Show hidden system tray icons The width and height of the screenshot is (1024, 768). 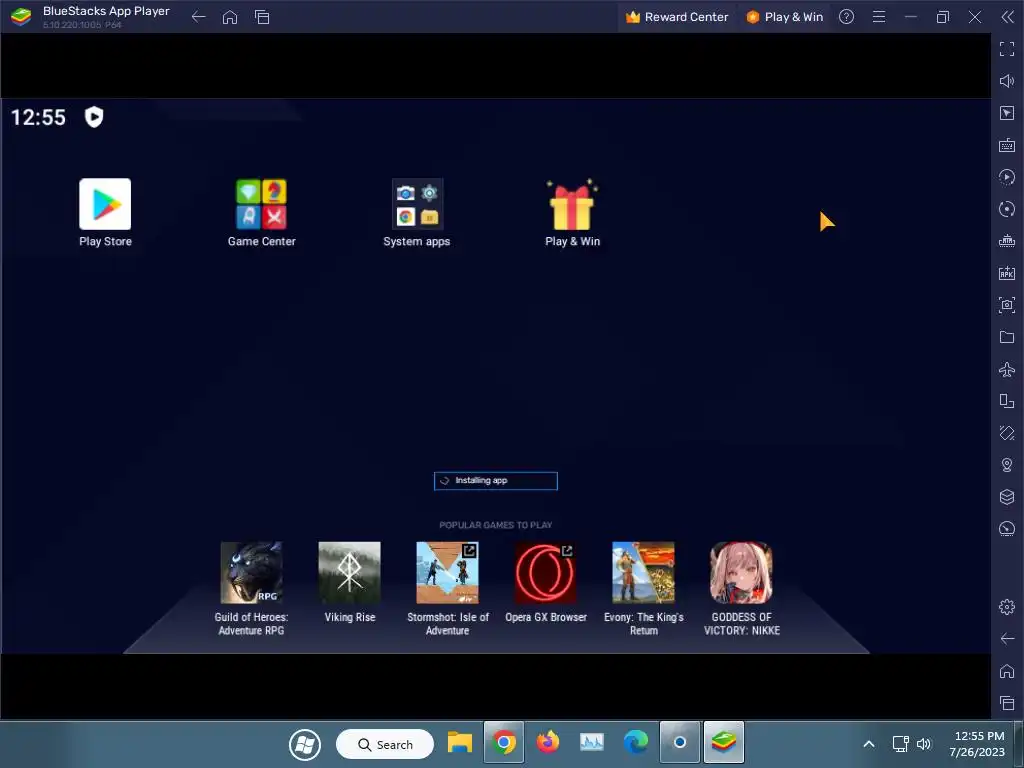coord(869,744)
